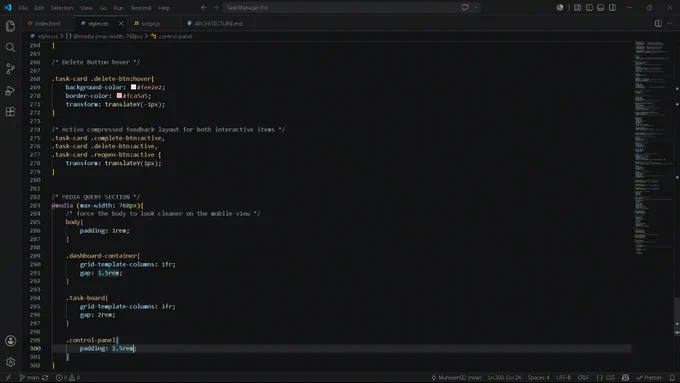The image size is (680, 383).
Task: Synchronize changes via the sync icon
Action: point(45,377)
